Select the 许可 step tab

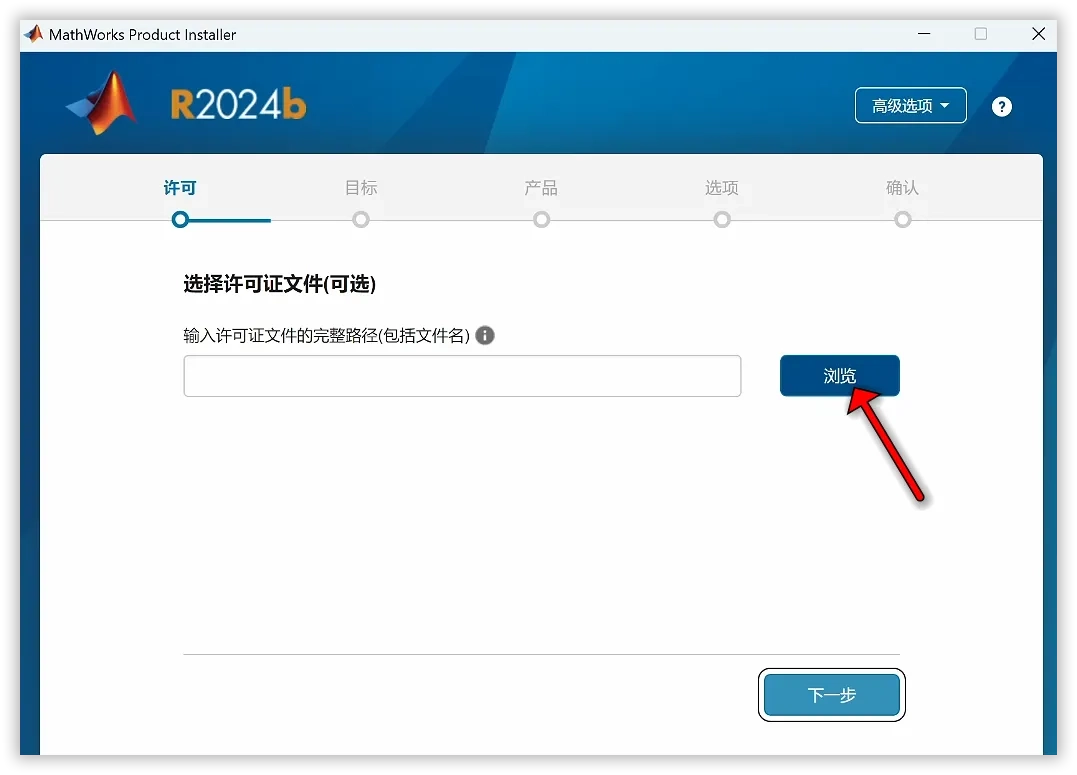180,188
